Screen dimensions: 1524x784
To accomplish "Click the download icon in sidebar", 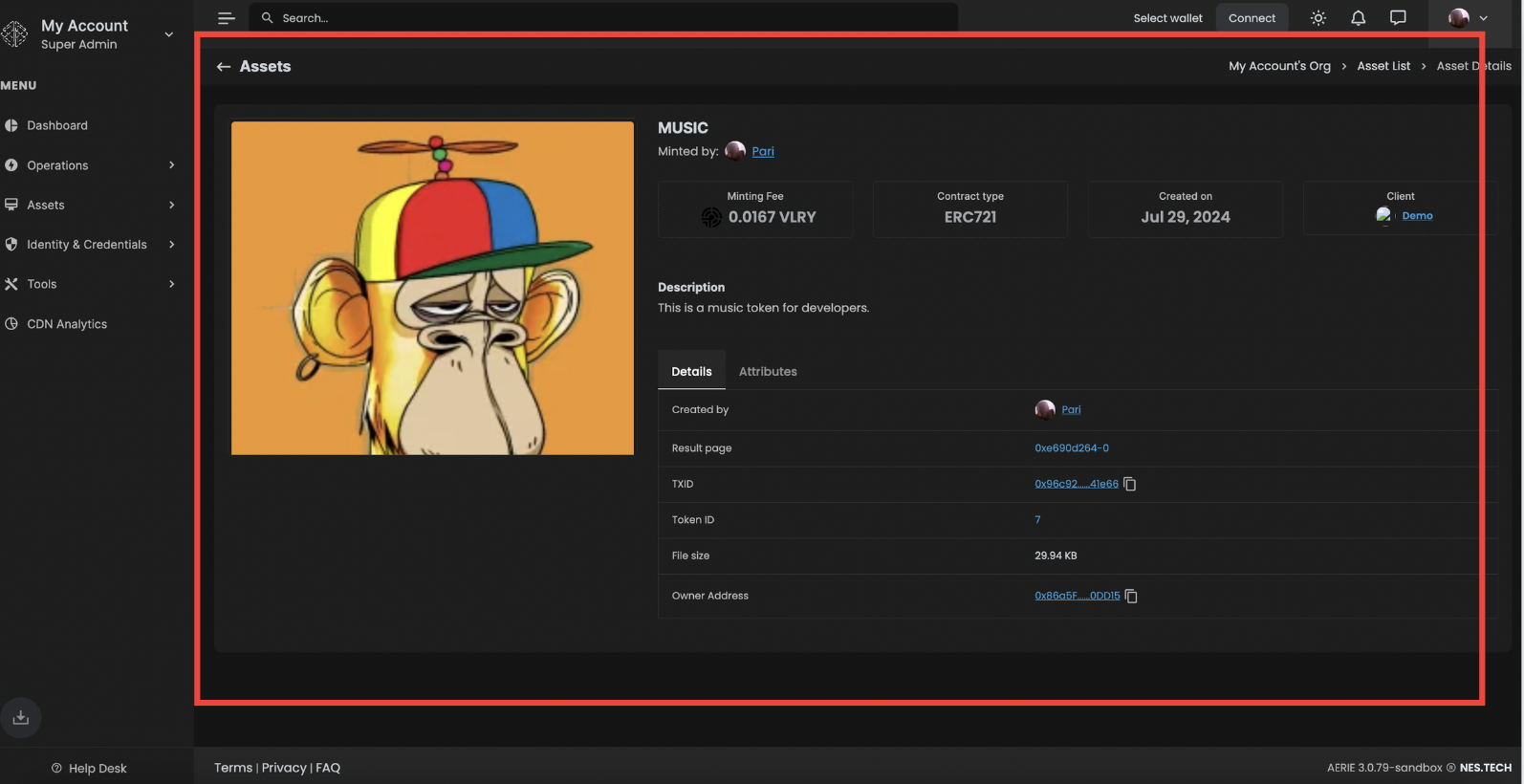I will (21, 718).
